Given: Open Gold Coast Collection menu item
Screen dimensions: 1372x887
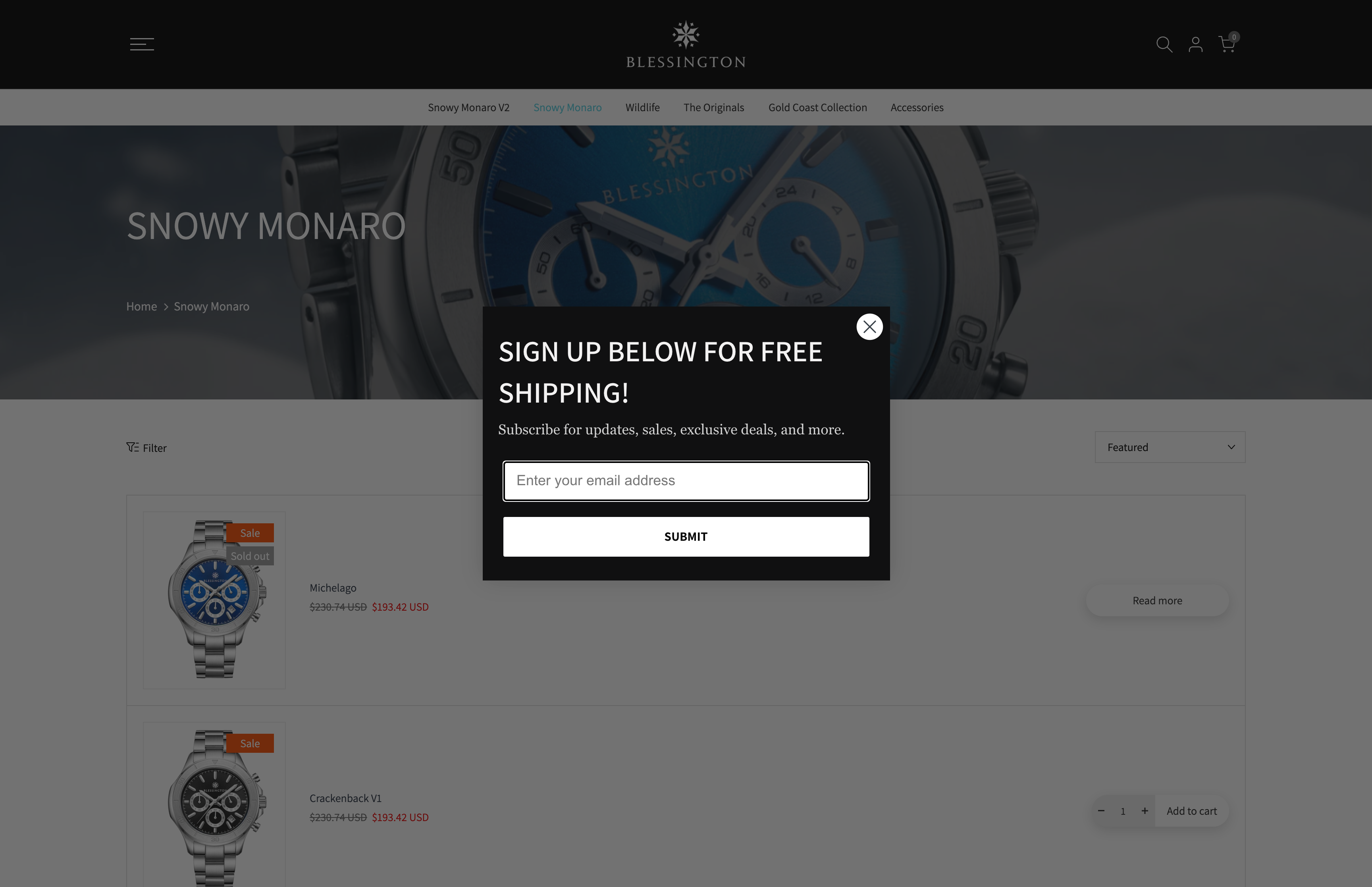Looking at the screenshot, I should point(817,107).
